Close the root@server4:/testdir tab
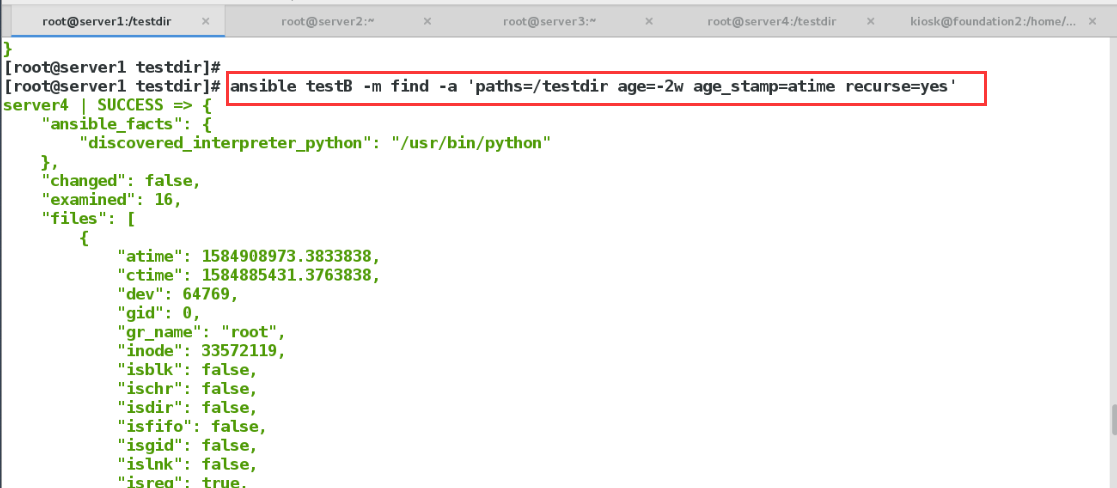 [x=872, y=21]
